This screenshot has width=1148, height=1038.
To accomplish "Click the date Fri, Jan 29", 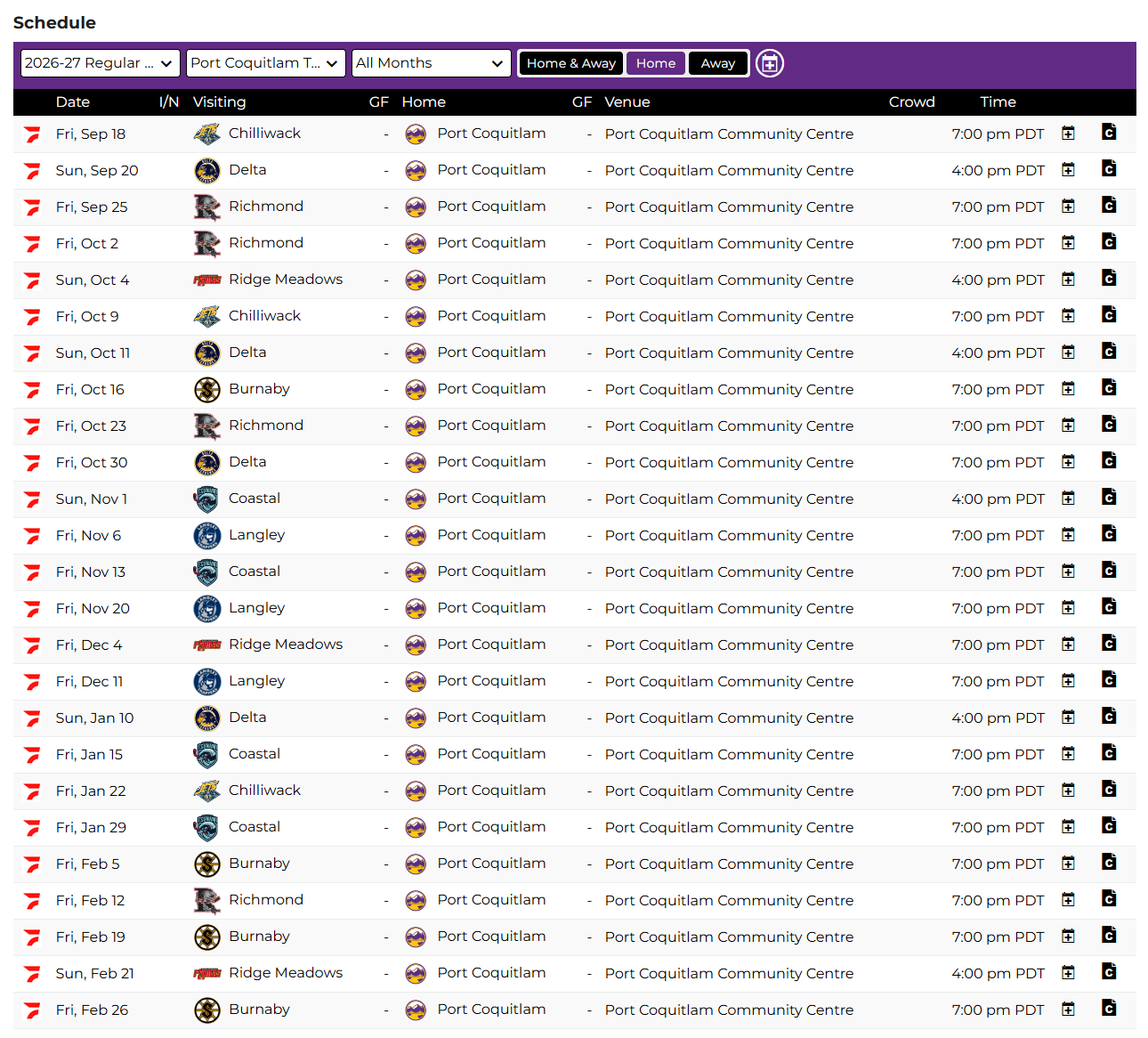I will [x=91, y=827].
